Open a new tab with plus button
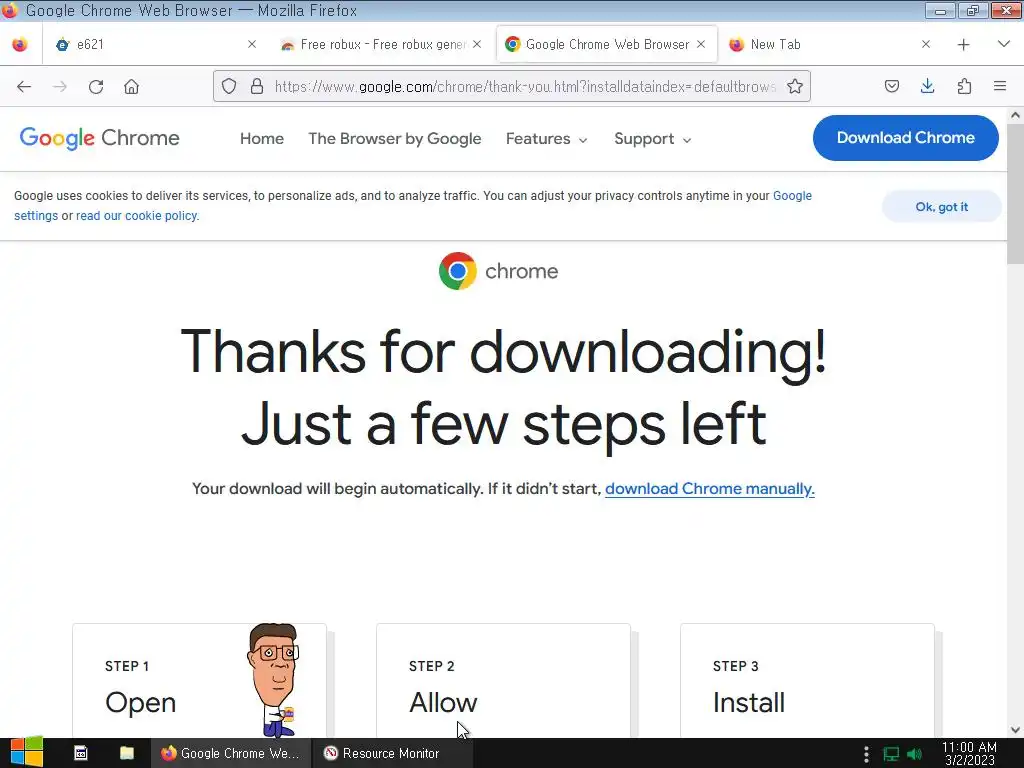 point(963,44)
